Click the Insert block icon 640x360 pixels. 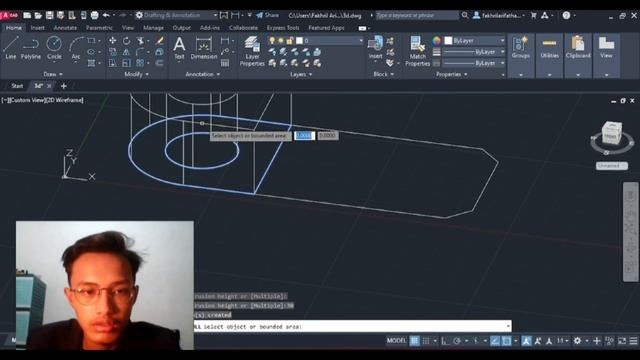click(x=375, y=47)
